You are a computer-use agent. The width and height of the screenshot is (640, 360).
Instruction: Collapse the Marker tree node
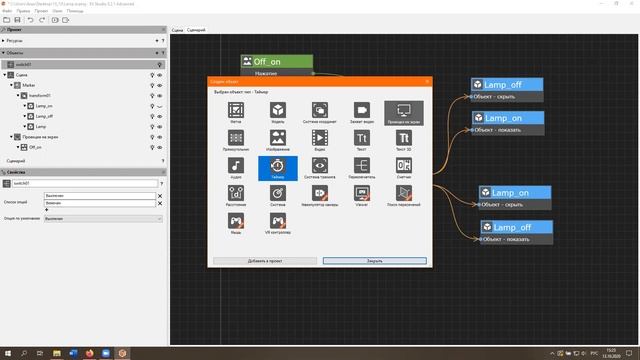click(x=11, y=85)
